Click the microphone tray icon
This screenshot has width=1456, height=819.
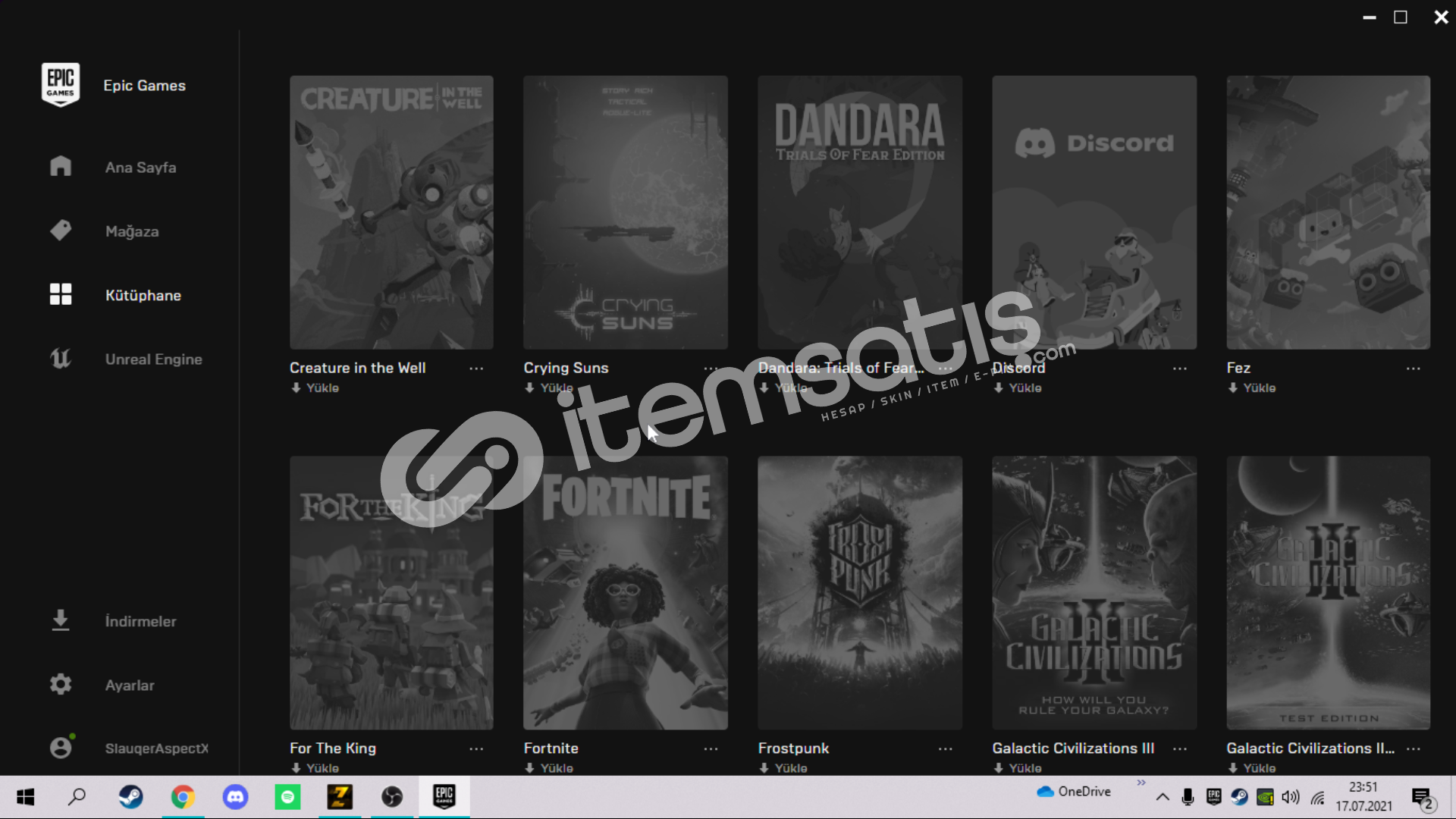click(1188, 797)
